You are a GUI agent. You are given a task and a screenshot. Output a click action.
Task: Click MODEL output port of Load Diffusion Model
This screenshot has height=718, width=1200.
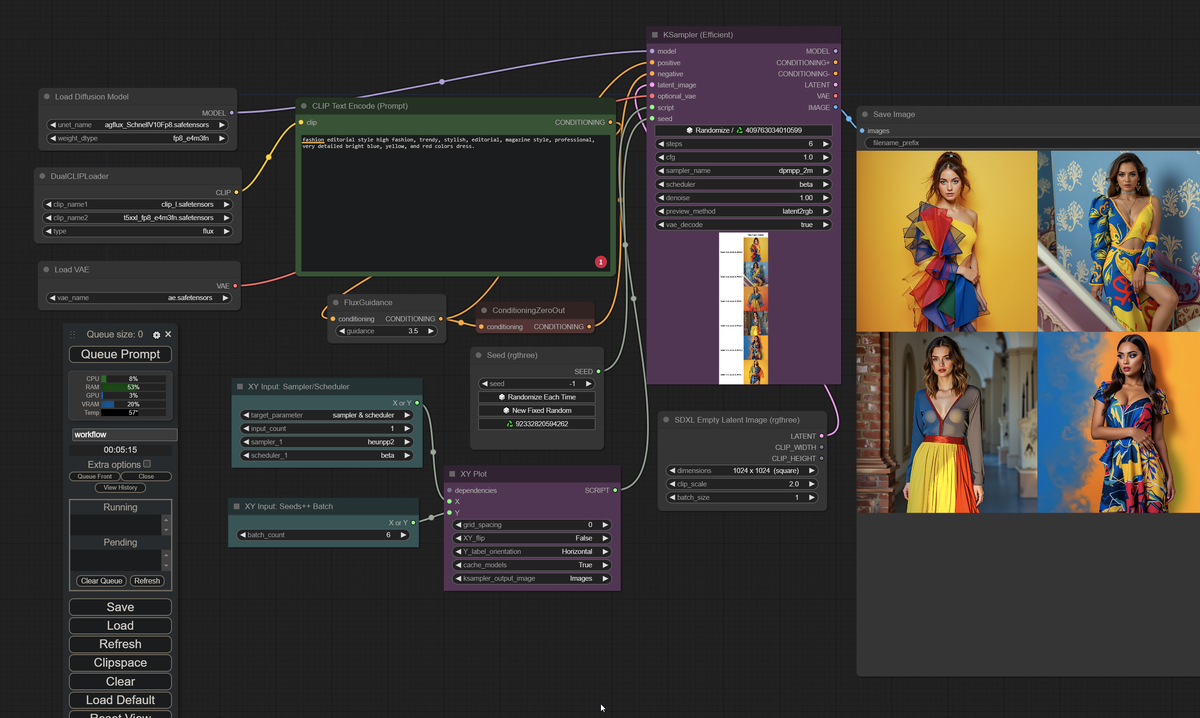click(232, 113)
